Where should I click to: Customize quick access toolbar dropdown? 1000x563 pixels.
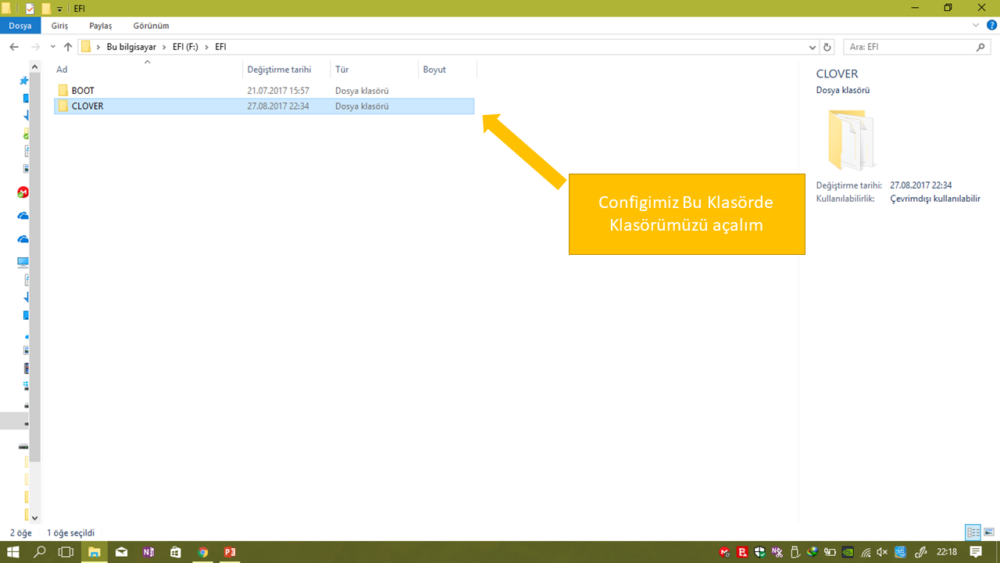point(60,9)
